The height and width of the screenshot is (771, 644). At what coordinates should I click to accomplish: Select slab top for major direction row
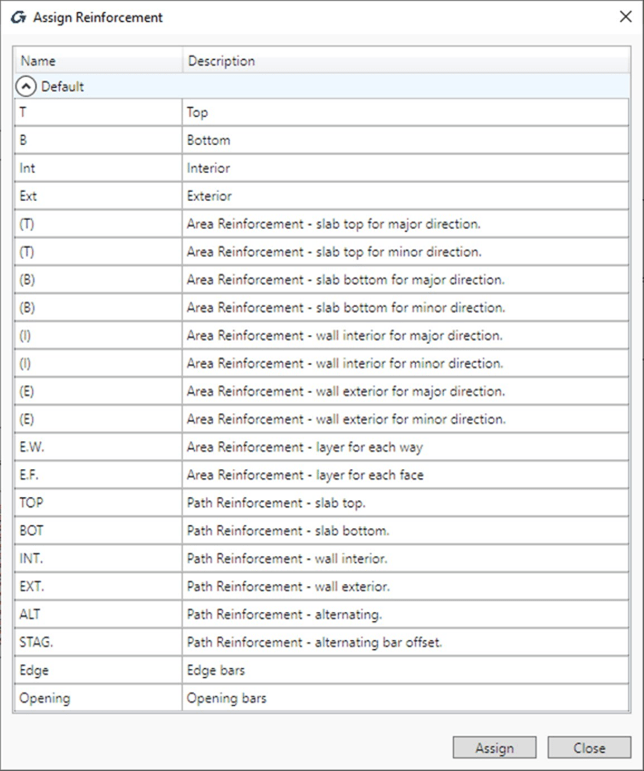320,224
